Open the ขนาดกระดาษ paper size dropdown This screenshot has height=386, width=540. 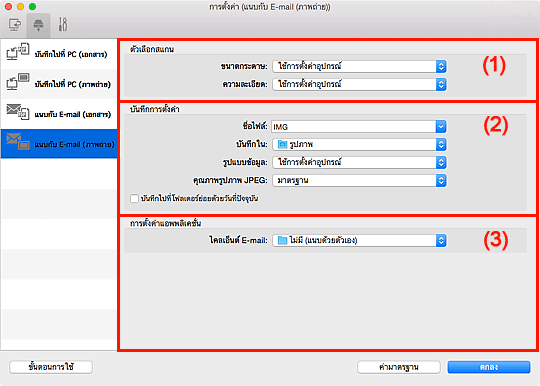pyautogui.click(x=359, y=66)
